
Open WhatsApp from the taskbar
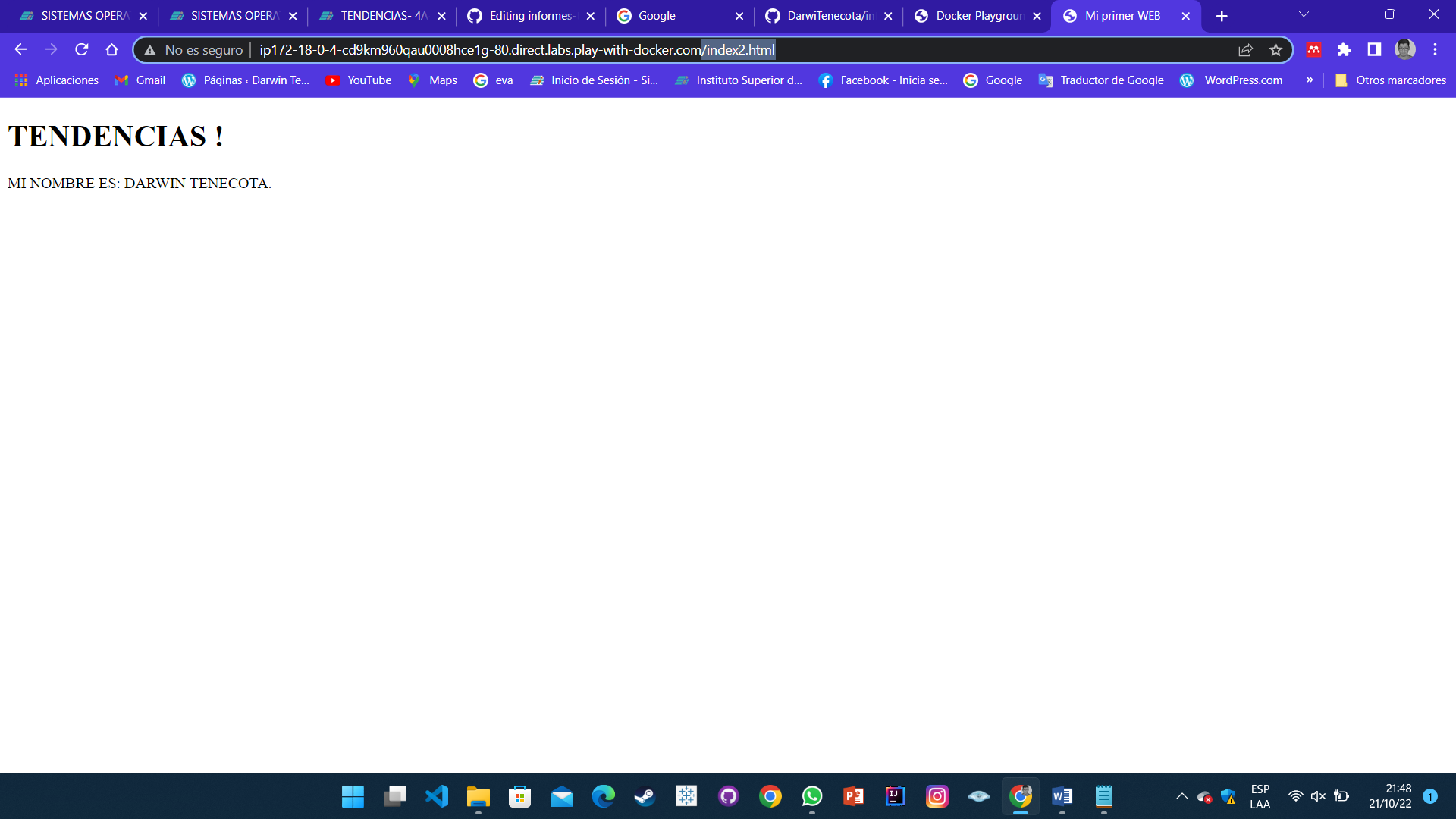811,796
